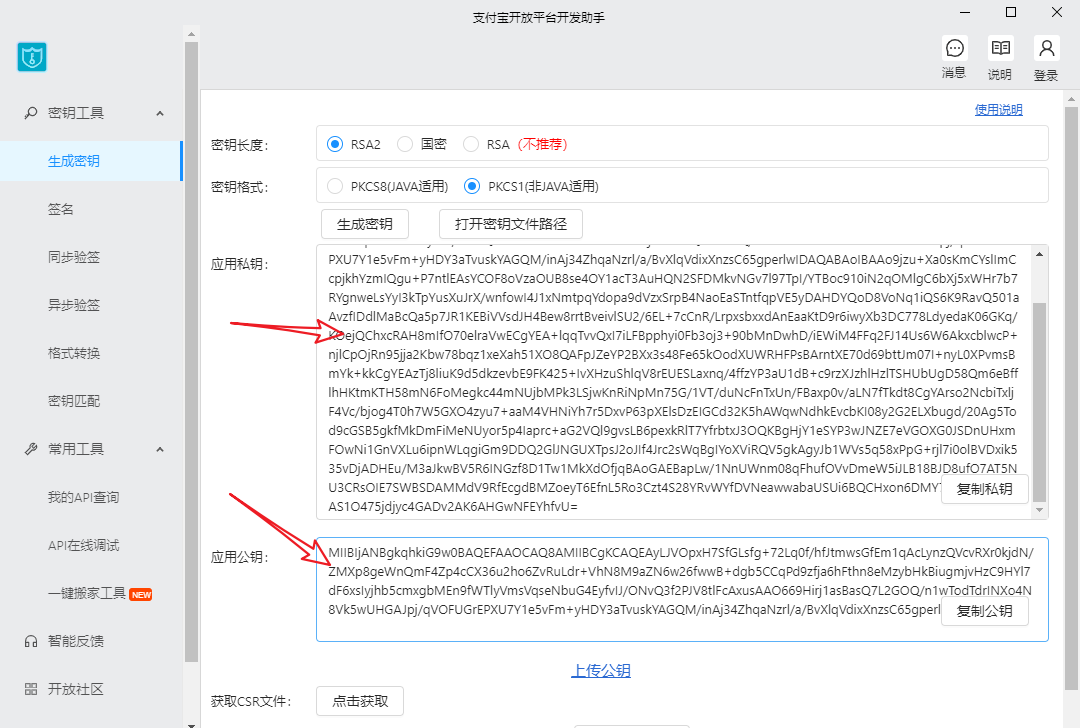Select the 国密 key length option
The height and width of the screenshot is (728, 1080).
pos(405,144)
